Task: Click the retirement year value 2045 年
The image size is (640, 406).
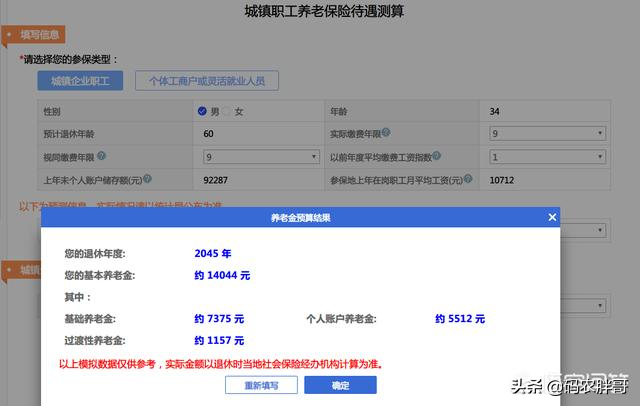Action: coord(213,253)
